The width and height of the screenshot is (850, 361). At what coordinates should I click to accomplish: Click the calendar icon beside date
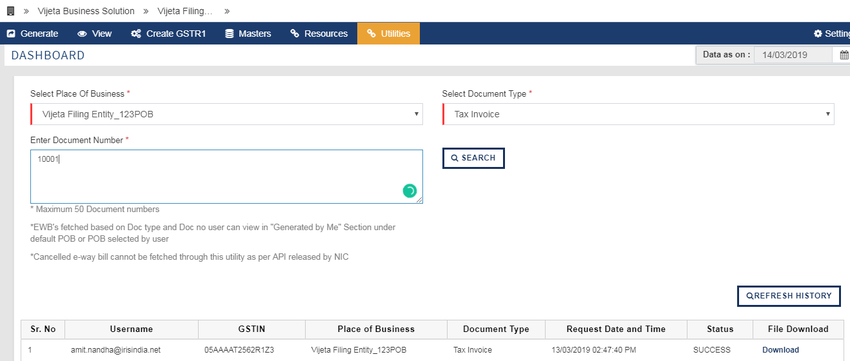coord(844,55)
